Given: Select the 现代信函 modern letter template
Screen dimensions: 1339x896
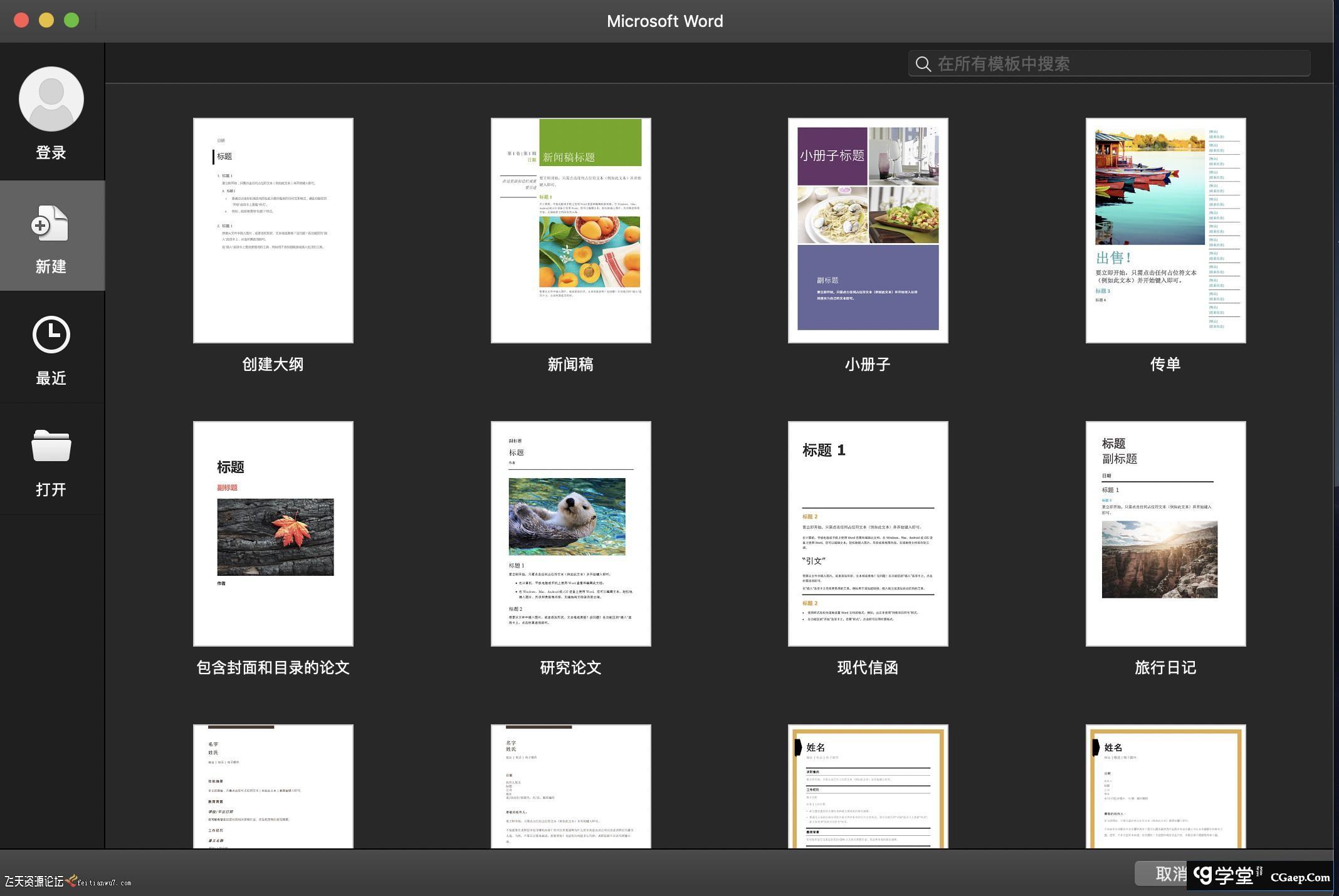Looking at the screenshot, I should click(868, 534).
